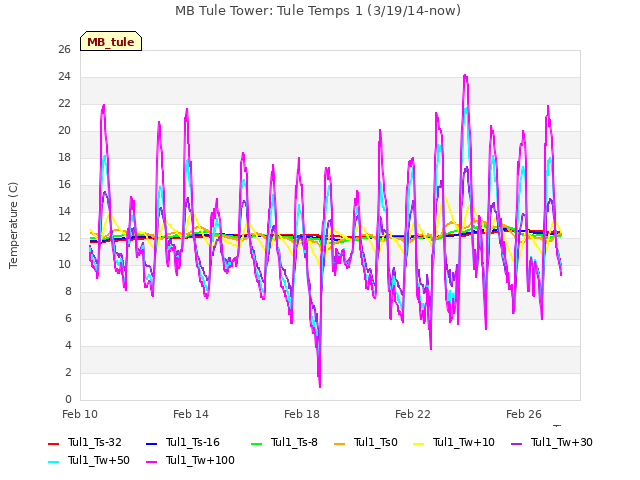
Task: Click the magenta Tul1_Tw+100 legend swatch
Action: (x=151, y=462)
